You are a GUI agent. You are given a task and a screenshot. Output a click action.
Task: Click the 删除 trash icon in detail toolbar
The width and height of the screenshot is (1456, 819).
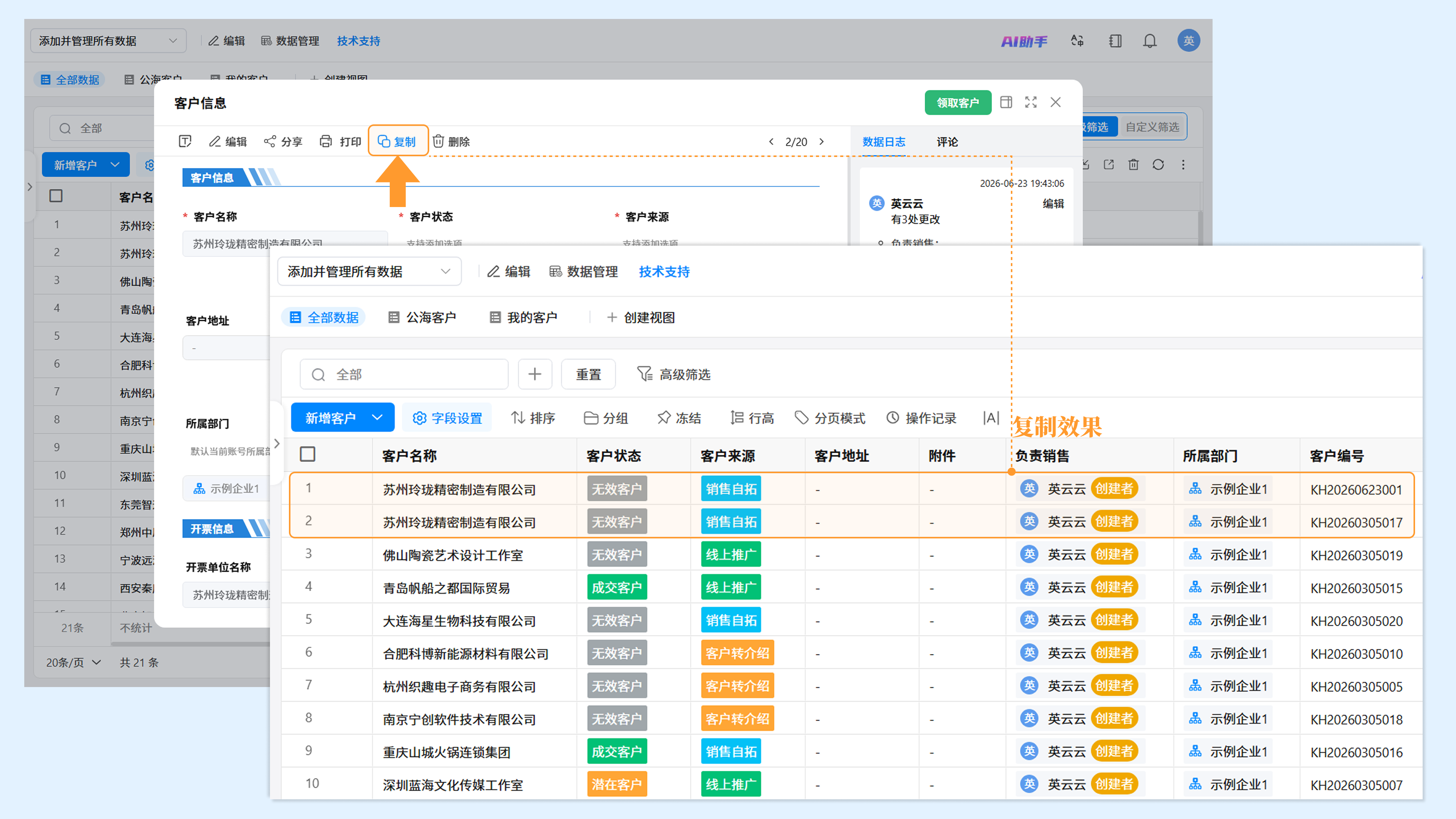tap(439, 141)
